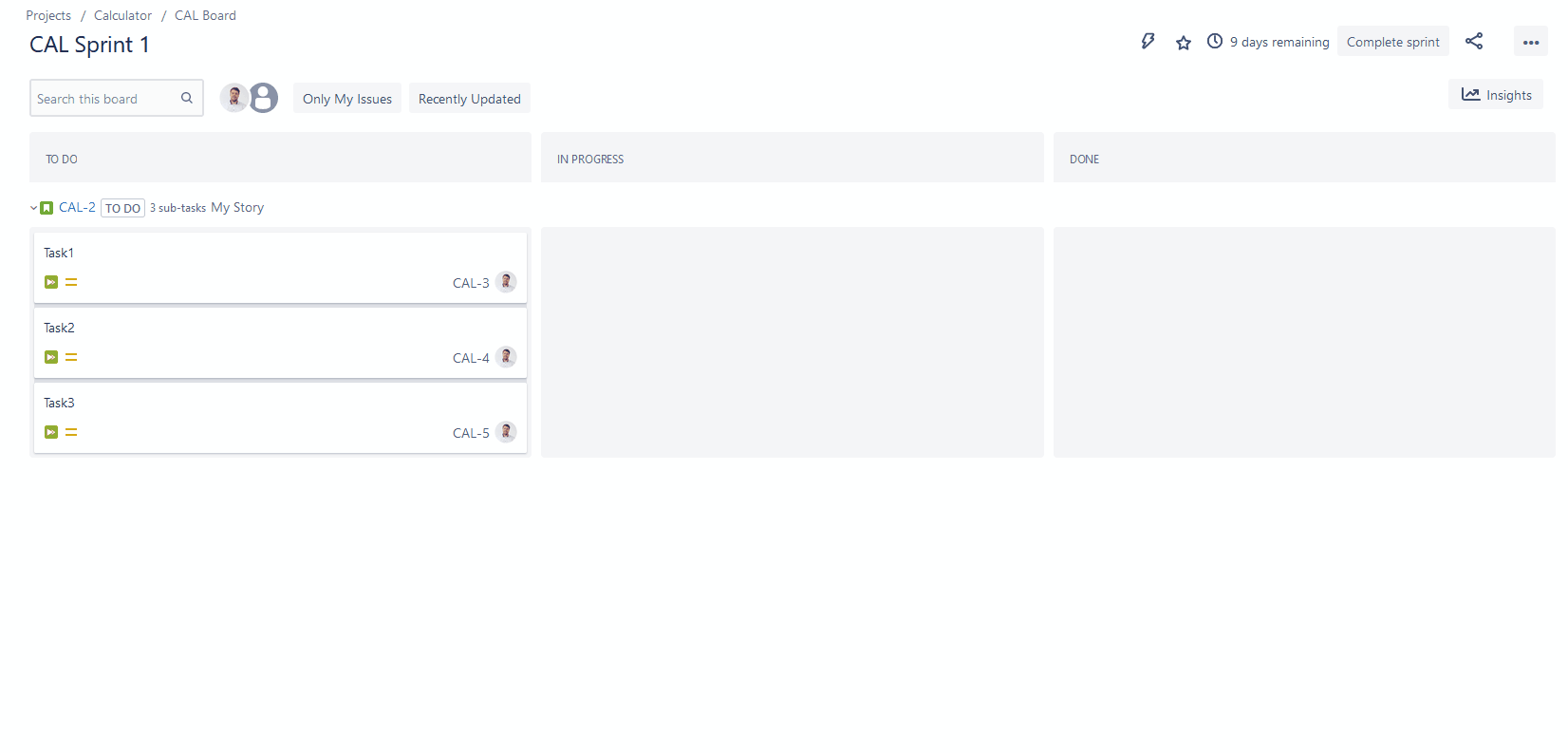The height and width of the screenshot is (753, 1568).
Task: Click the search magnifier icon
Action: (187, 98)
